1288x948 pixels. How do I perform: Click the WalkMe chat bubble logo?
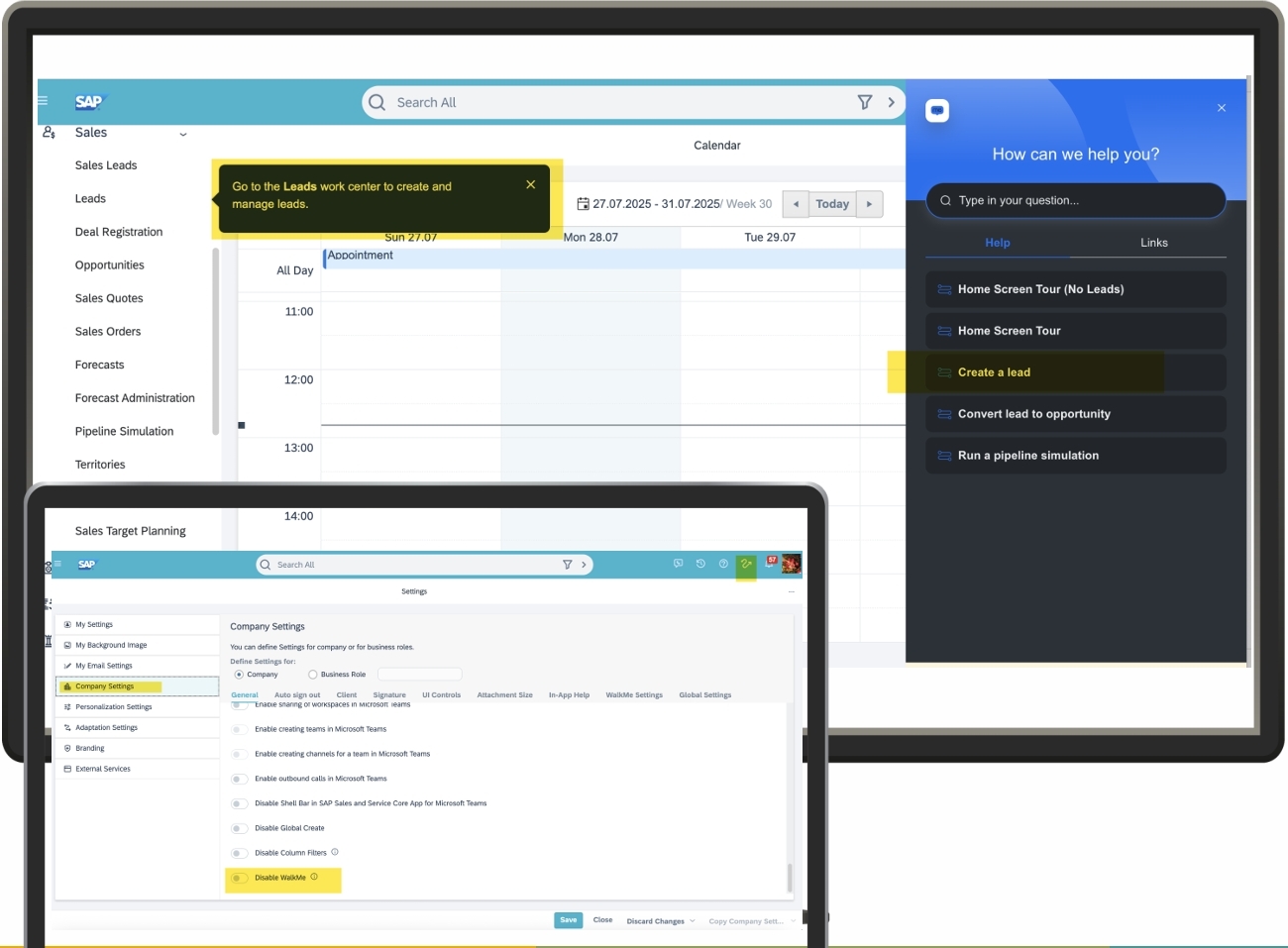pyautogui.click(x=937, y=110)
